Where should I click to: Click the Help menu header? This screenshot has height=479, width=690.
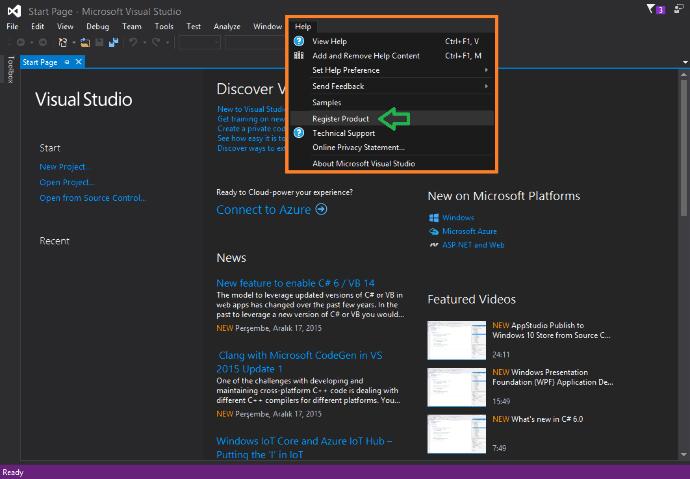click(303, 26)
